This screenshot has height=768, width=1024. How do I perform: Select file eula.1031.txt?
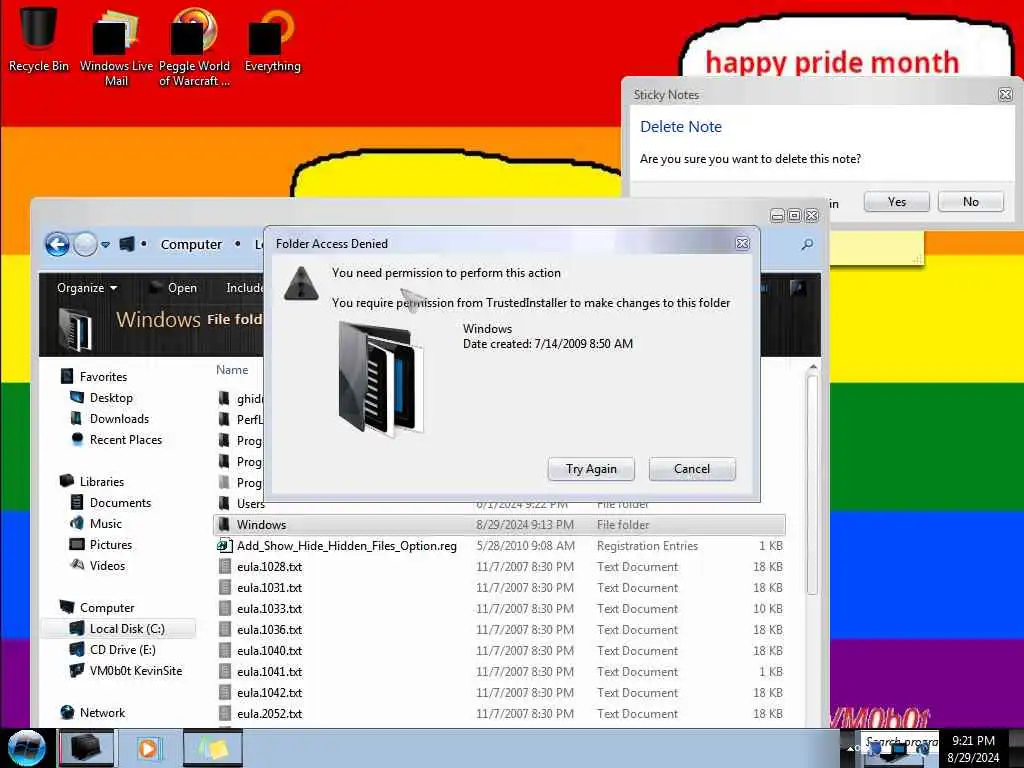500,587
